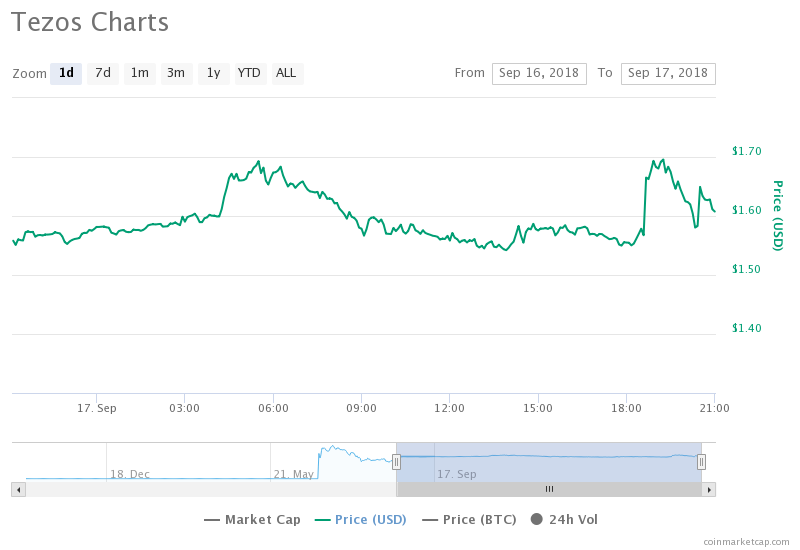Click the 18. Dec navigator label
This screenshot has height=550, width=800.
(130, 474)
